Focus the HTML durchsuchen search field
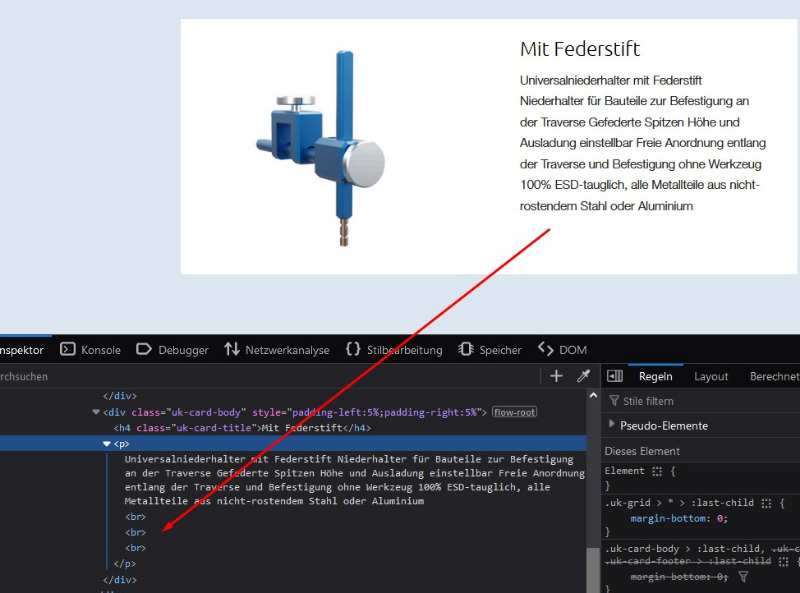The width and height of the screenshot is (800, 593). pyautogui.click(x=268, y=377)
